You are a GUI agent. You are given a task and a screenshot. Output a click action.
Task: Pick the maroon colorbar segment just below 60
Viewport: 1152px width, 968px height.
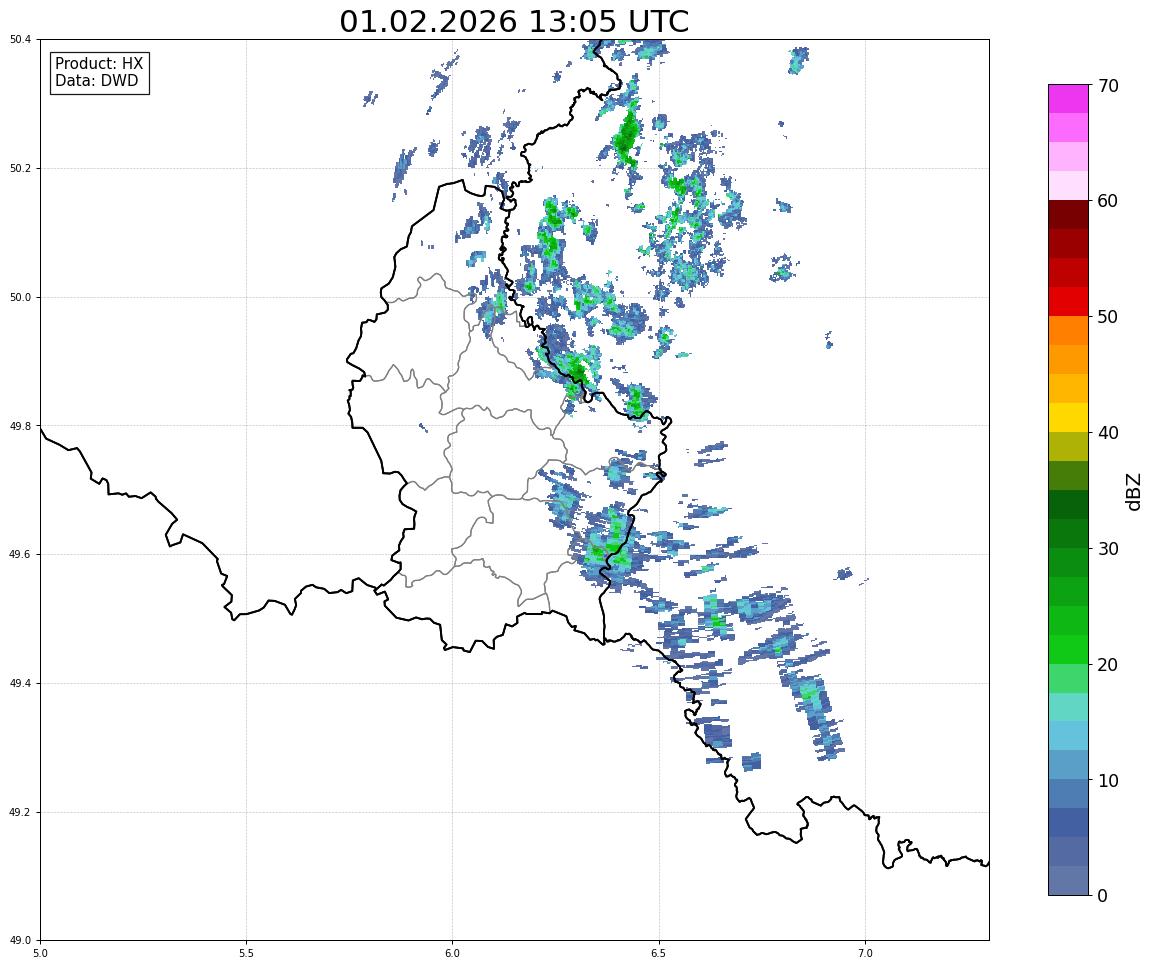pyautogui.click(x=1068, y=215)
